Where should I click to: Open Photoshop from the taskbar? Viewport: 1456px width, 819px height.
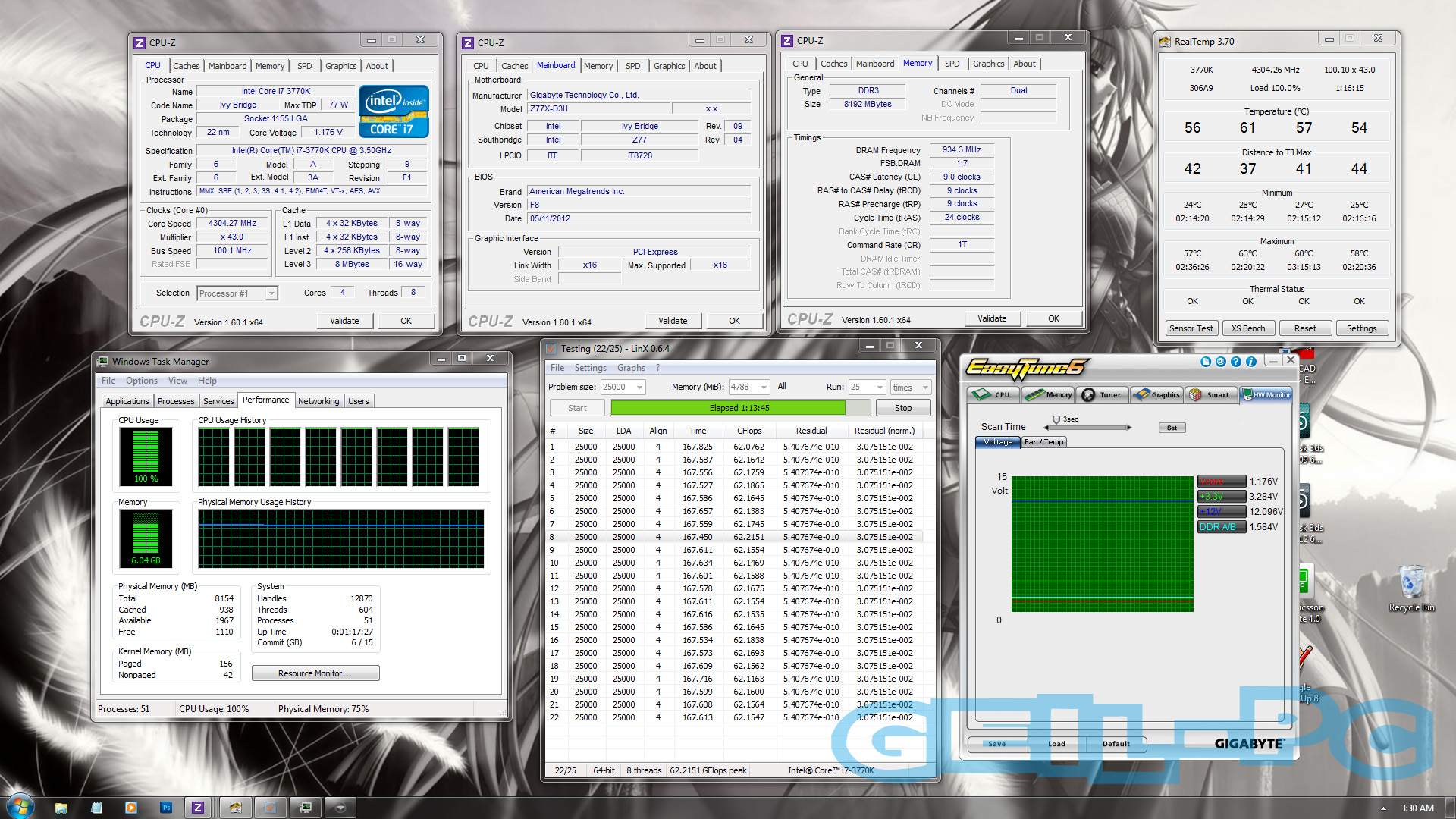[x=166, y=808]
